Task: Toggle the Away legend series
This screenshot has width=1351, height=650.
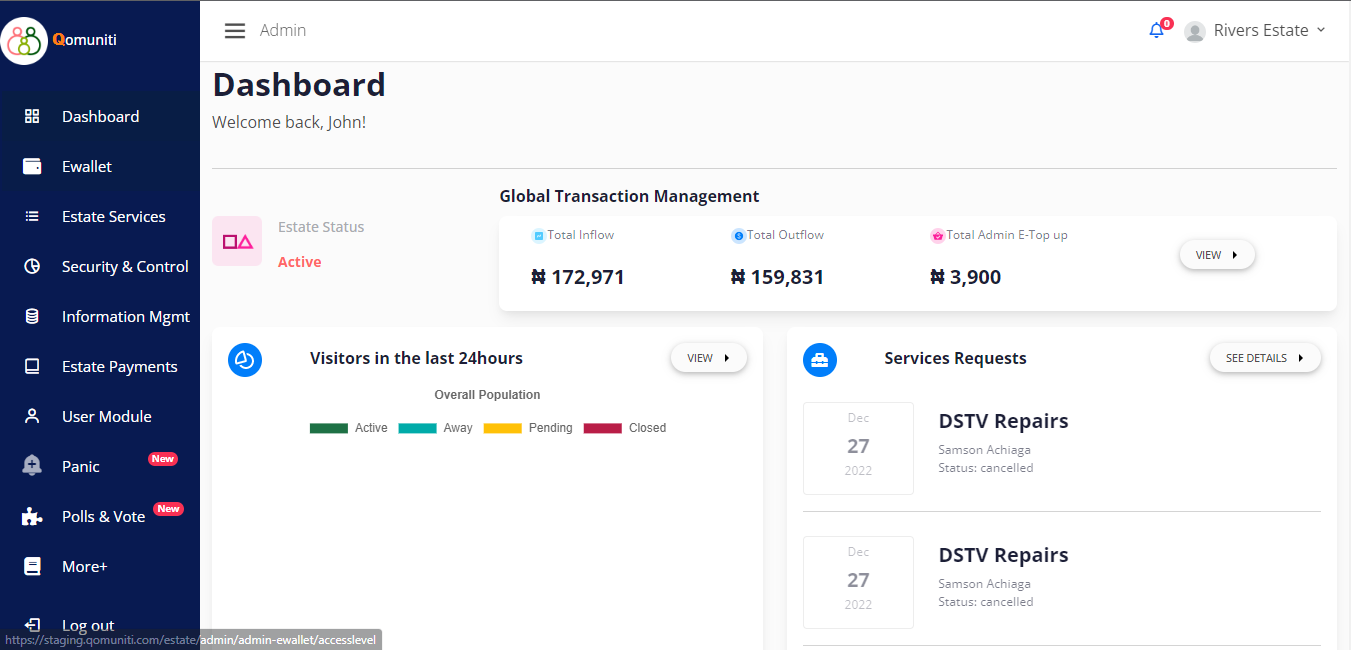Action: pos(436,428)
